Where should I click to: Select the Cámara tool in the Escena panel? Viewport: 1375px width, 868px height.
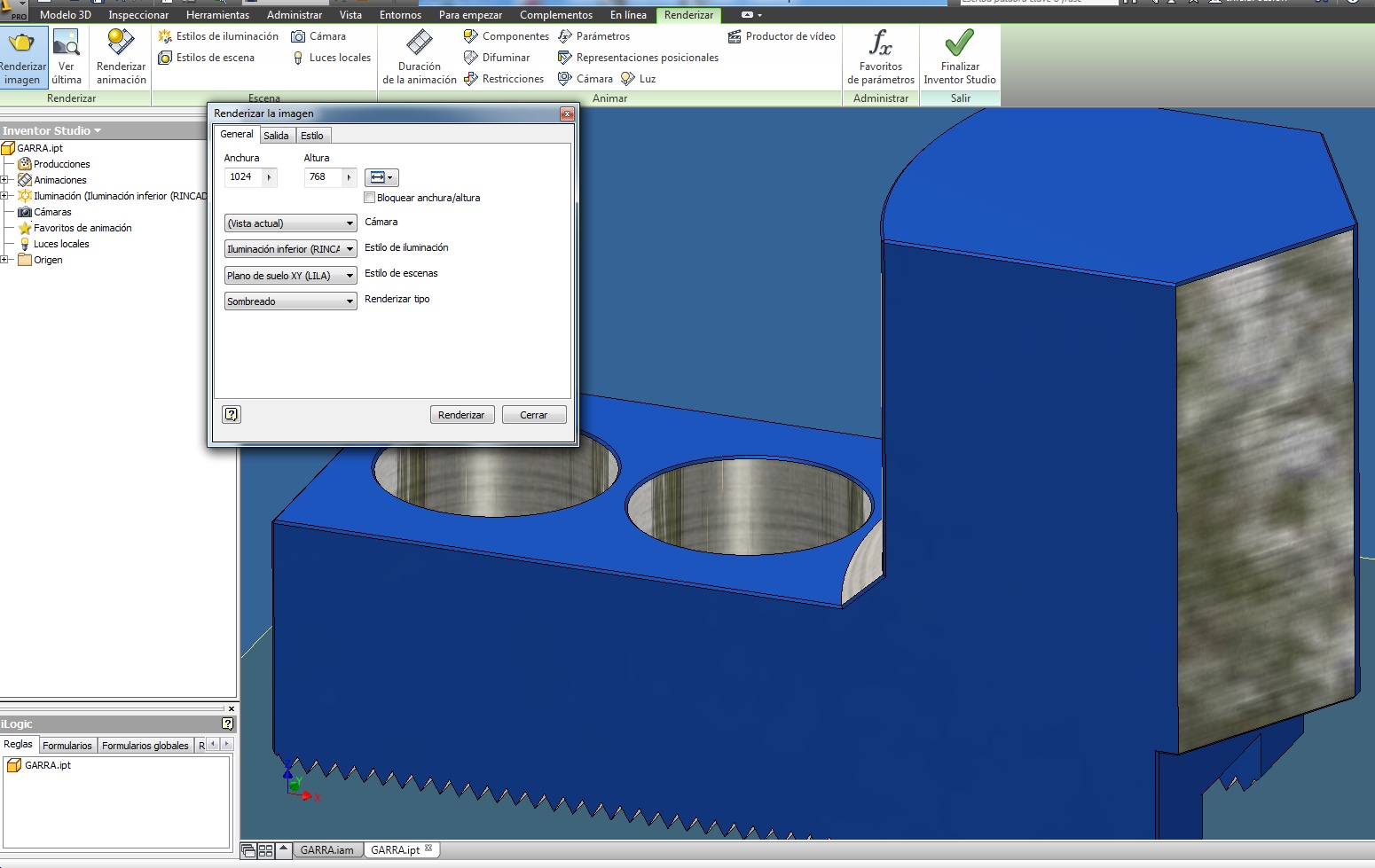point(319,36)
